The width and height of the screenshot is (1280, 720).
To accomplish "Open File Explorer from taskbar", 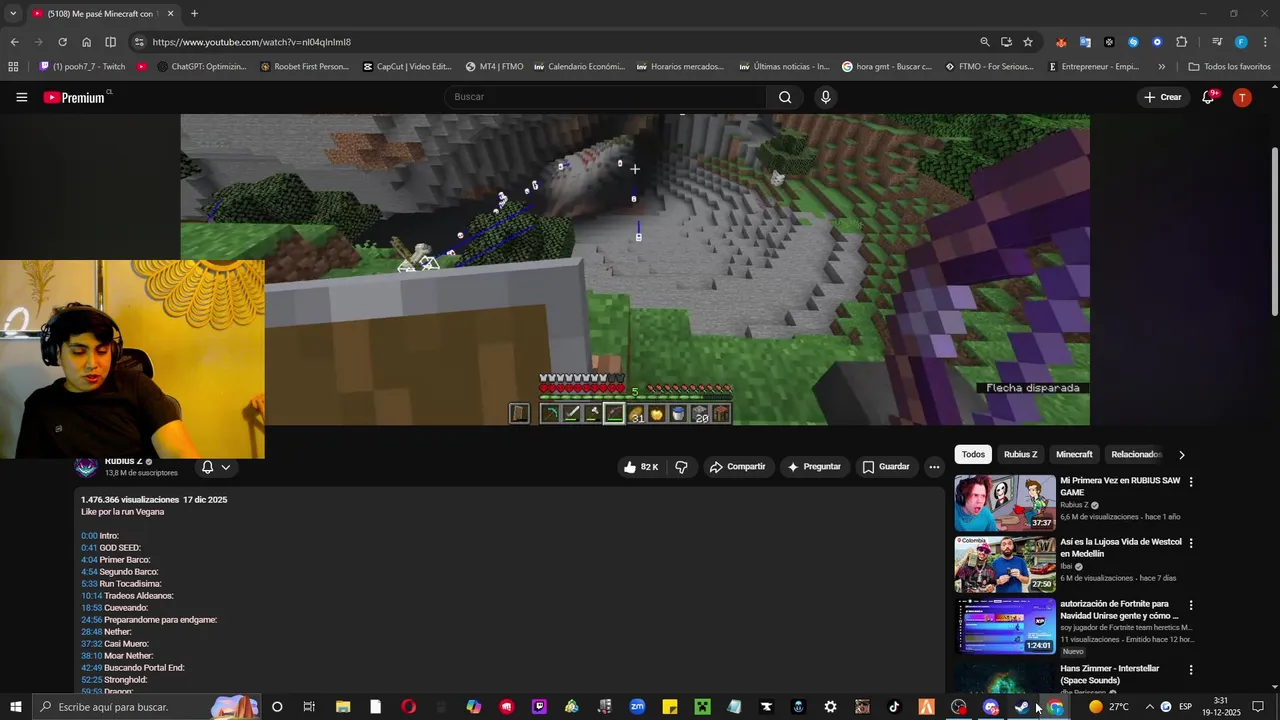I will 343,707.
